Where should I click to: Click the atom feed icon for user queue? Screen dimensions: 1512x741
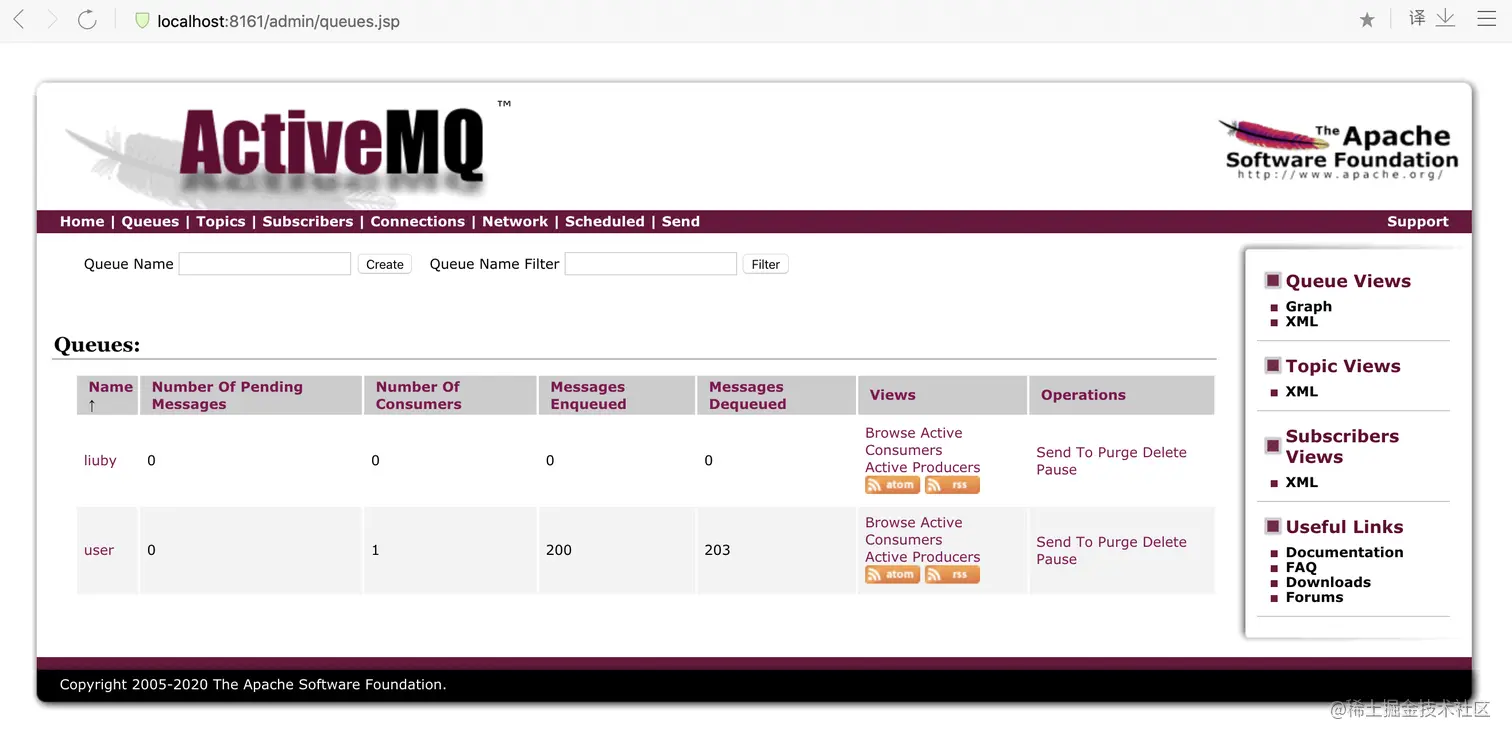(x=892, y=575)
